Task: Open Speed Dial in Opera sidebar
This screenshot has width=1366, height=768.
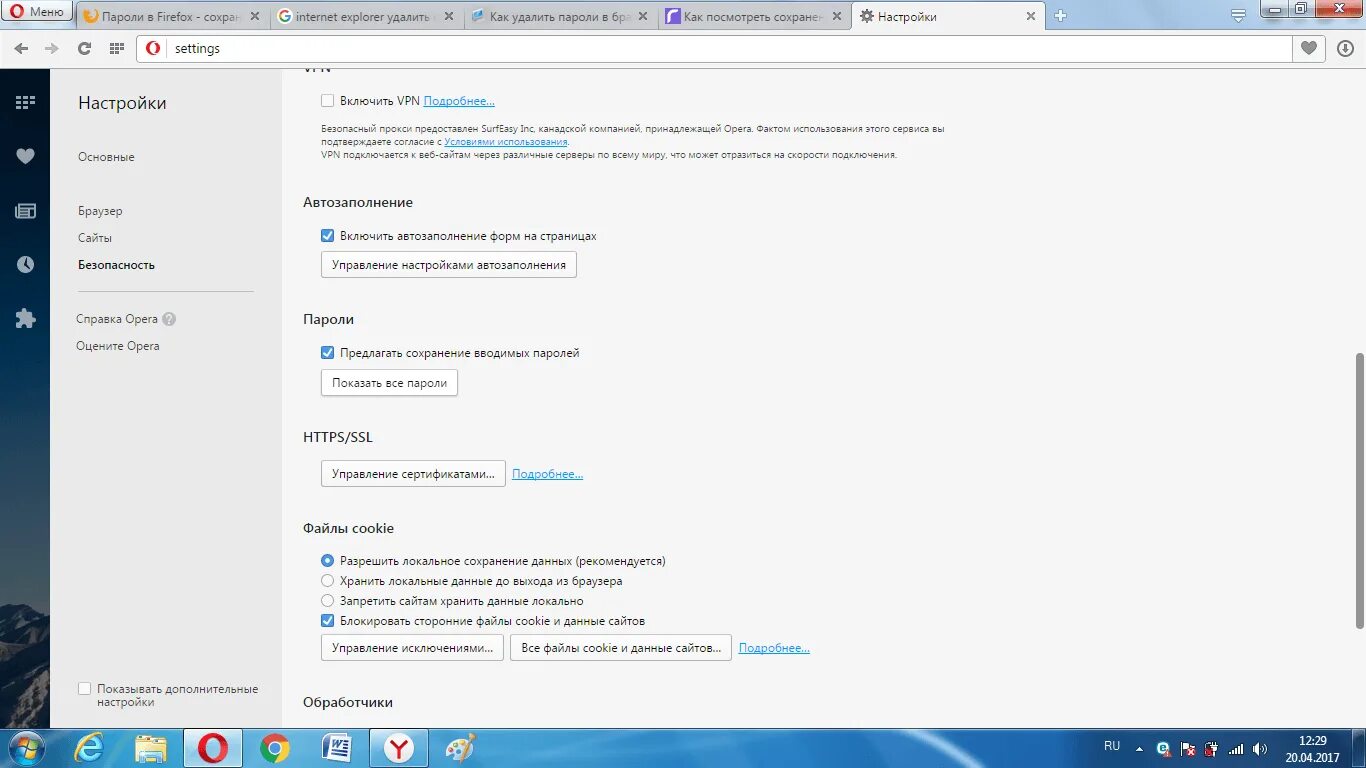Action: coord(25,102)
